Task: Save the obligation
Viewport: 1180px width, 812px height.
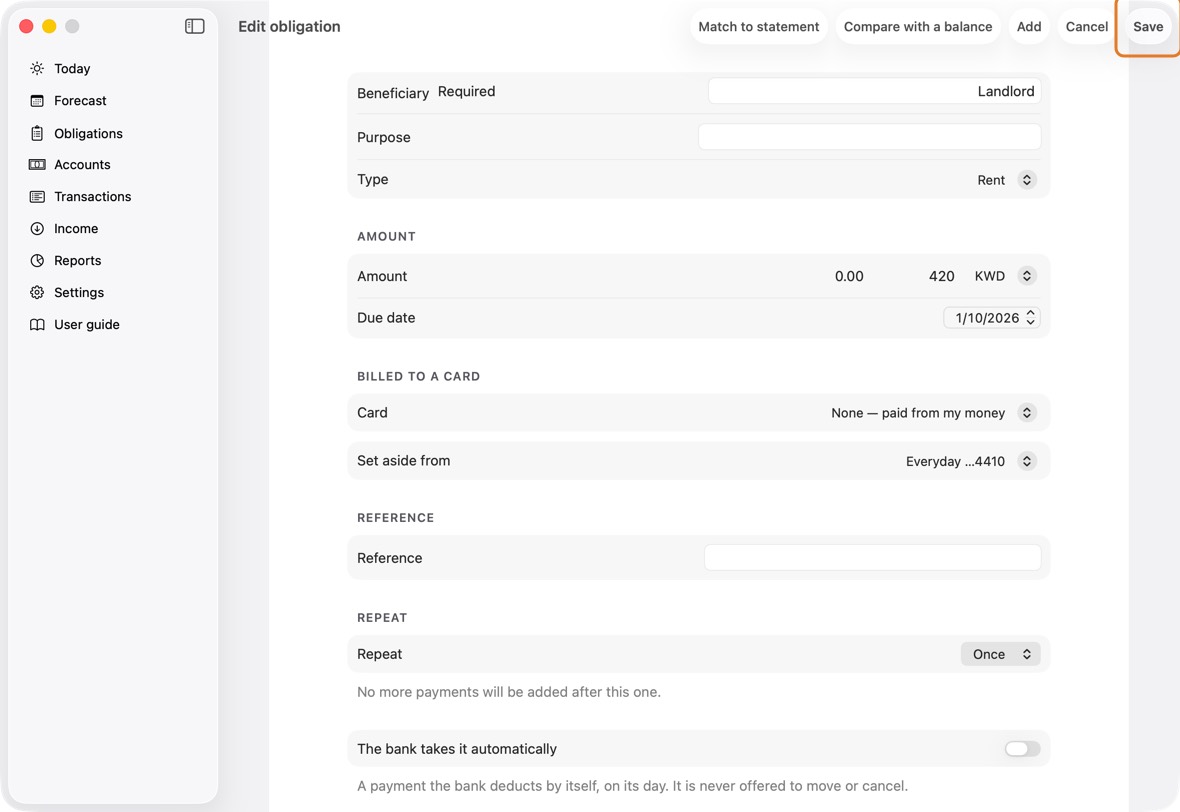Action: (1148, 26)
